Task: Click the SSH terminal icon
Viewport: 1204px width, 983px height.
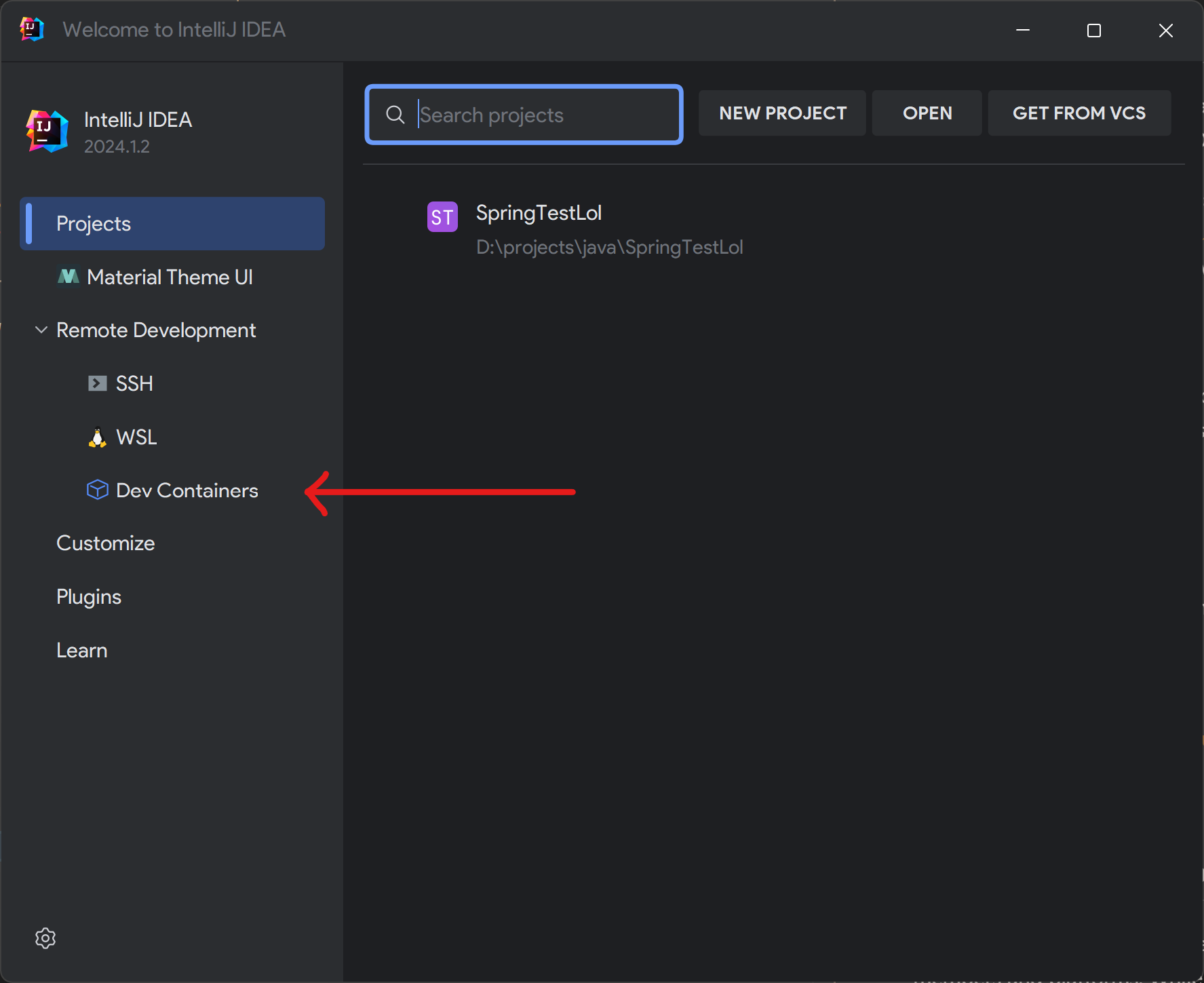Action: point(98,384)
